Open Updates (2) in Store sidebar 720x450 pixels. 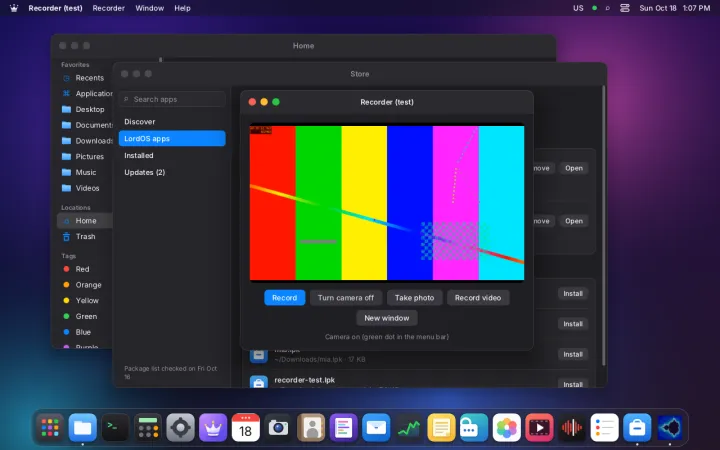tap(172, 173)
